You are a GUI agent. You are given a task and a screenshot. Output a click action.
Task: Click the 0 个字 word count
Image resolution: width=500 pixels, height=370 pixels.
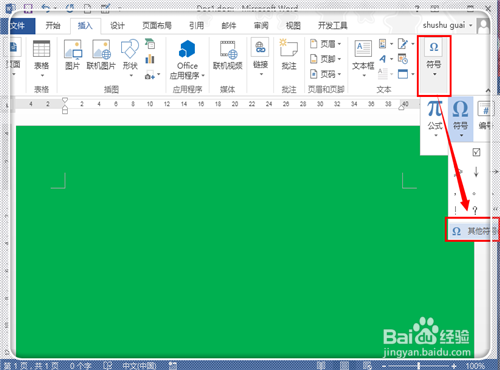[x=80, y=366]
